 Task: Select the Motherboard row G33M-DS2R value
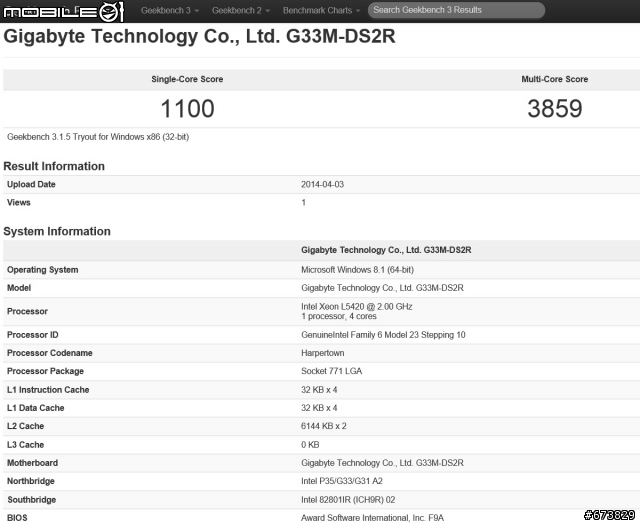[x=382, y=463]
